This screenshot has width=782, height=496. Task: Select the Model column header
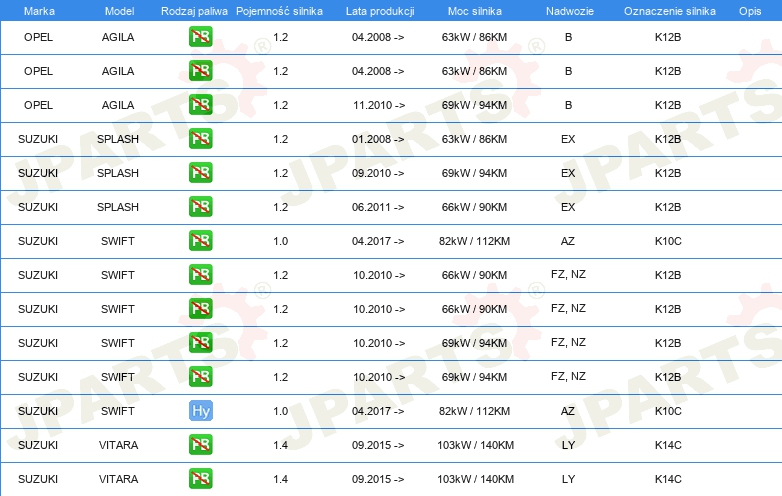coord(119,11)
